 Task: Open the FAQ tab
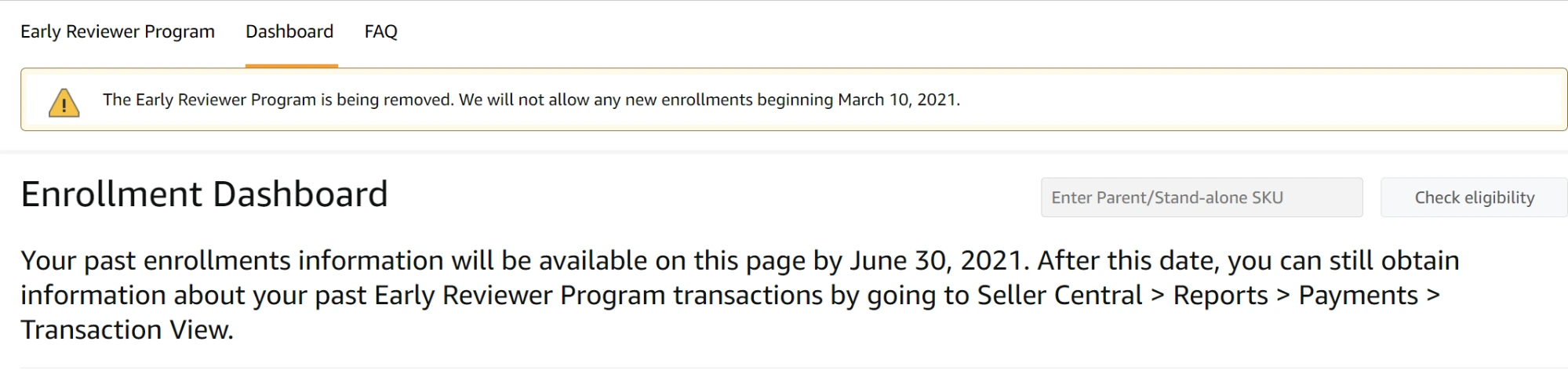(x=381, y=31)
